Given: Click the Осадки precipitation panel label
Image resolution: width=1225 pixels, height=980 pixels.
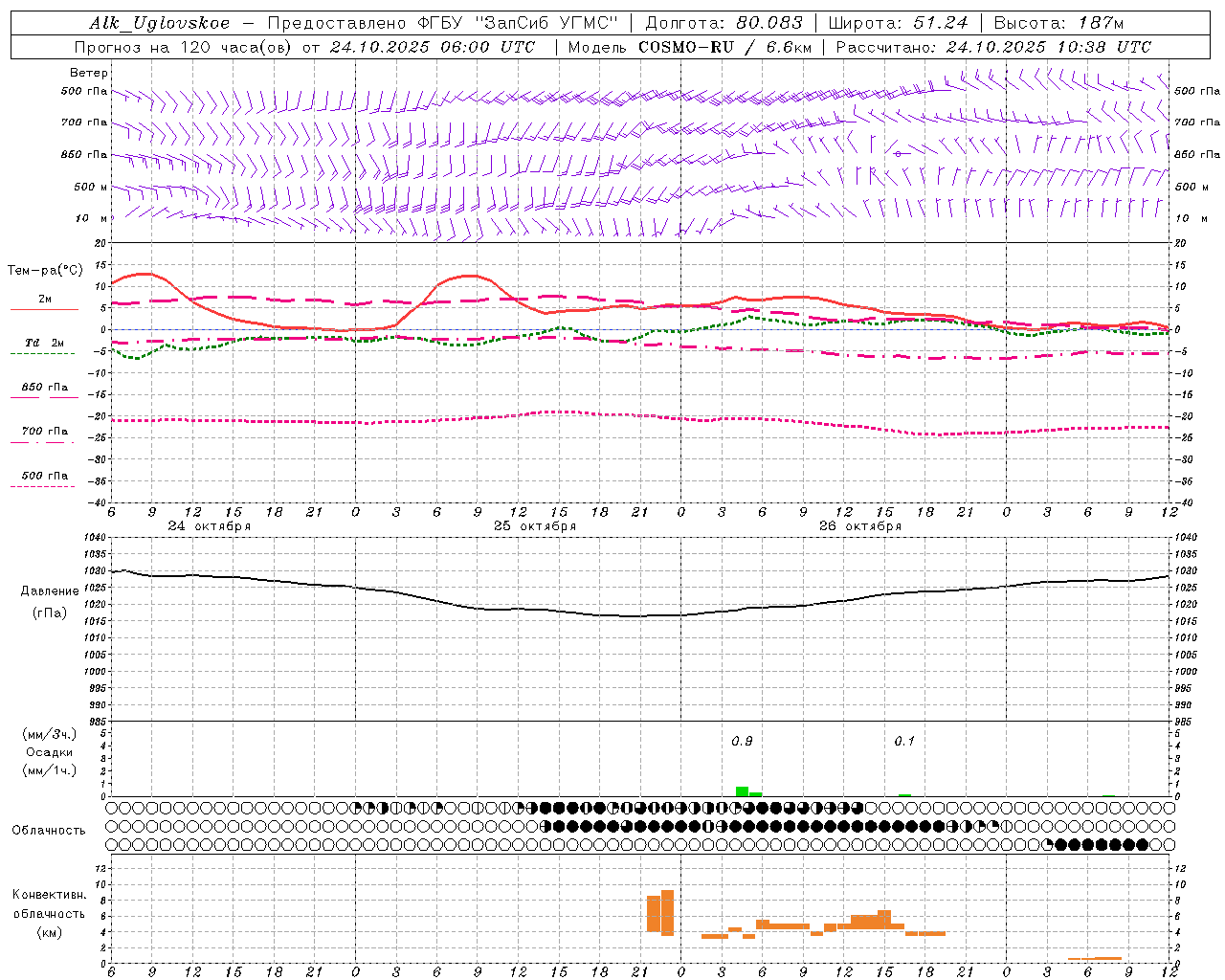Looking at the screenshot, I should (49, 752).
